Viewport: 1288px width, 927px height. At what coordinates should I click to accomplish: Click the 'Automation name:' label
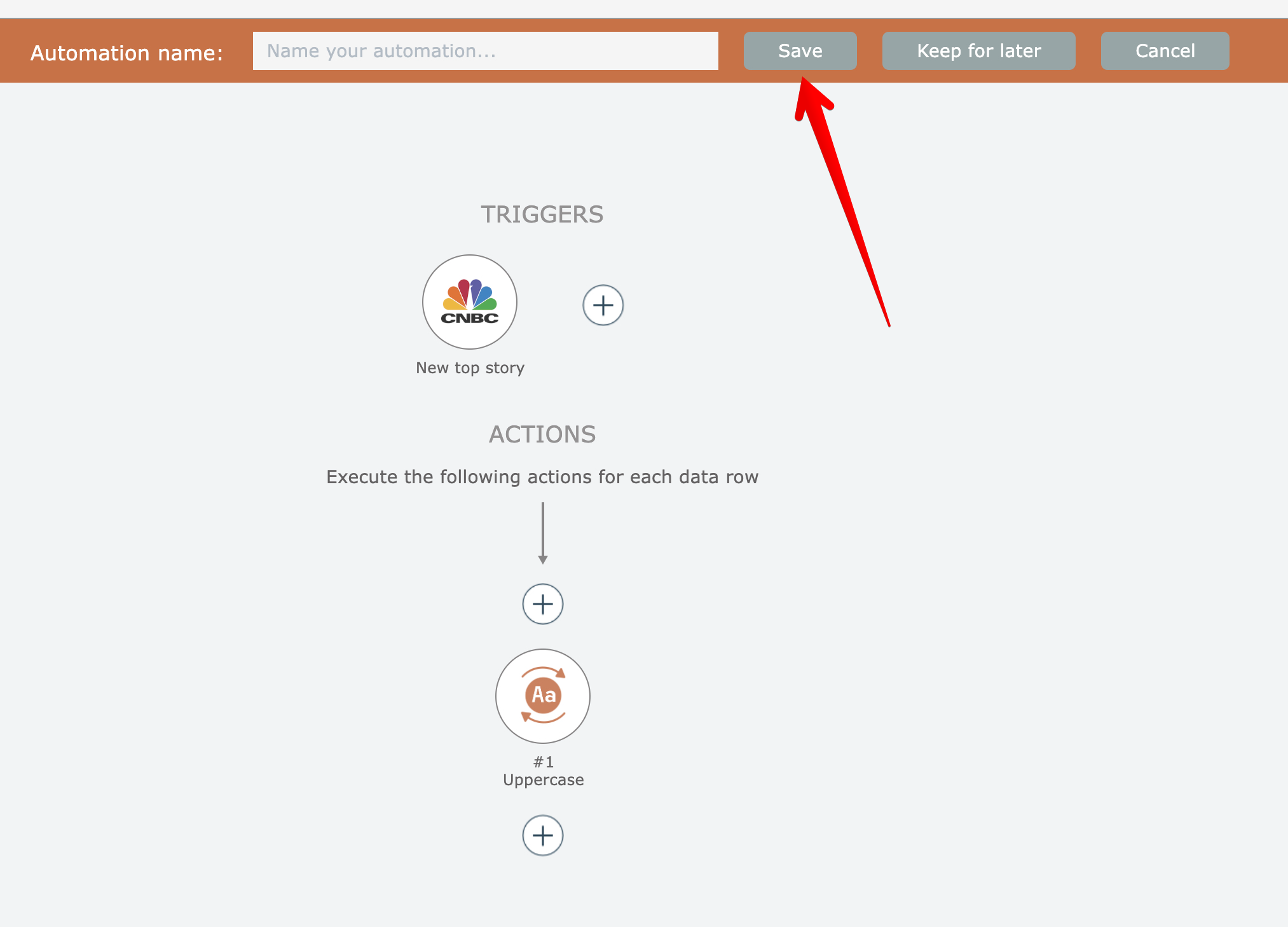click(x=127, y=53)
